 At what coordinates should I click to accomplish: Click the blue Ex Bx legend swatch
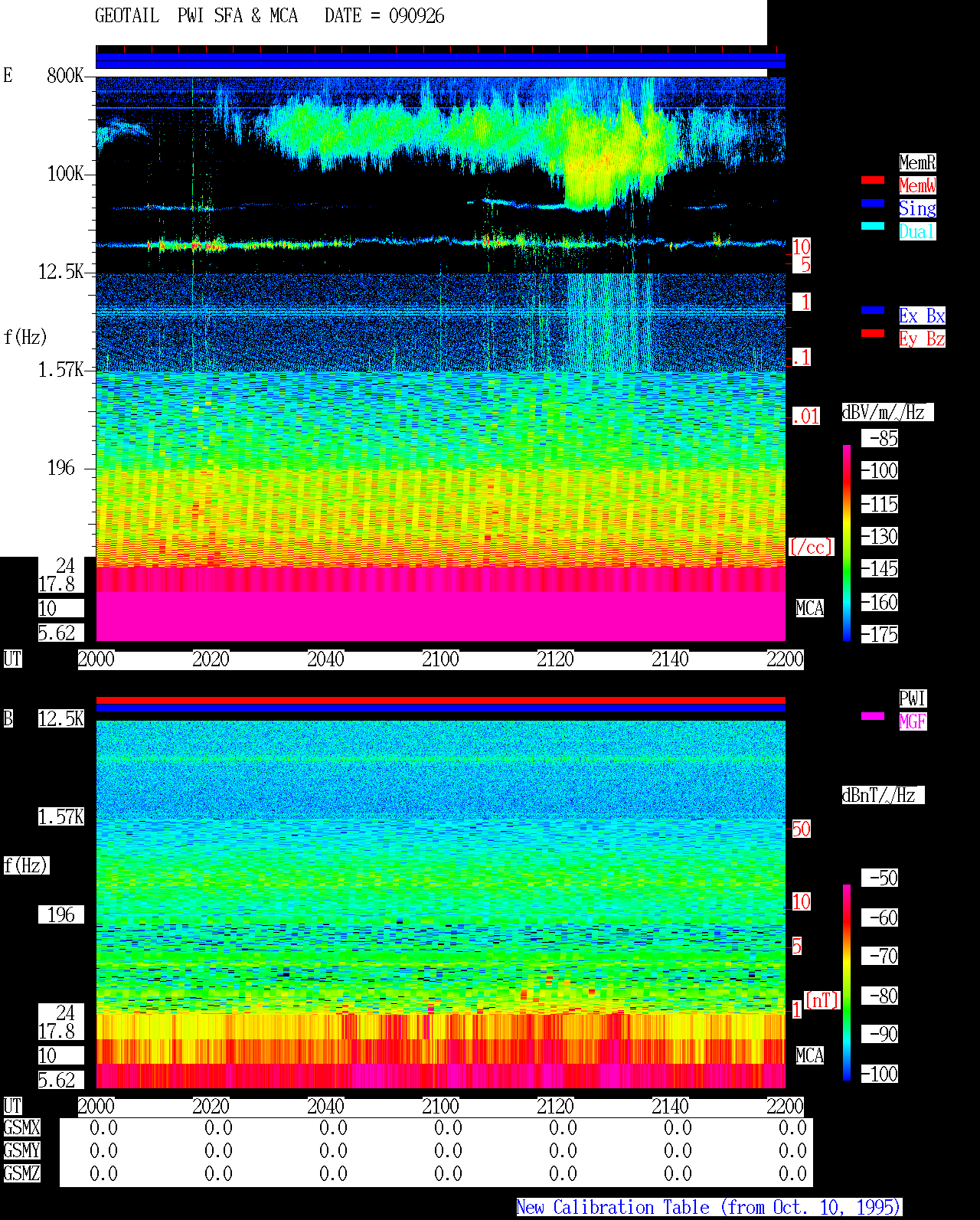(x=873, y=310)
